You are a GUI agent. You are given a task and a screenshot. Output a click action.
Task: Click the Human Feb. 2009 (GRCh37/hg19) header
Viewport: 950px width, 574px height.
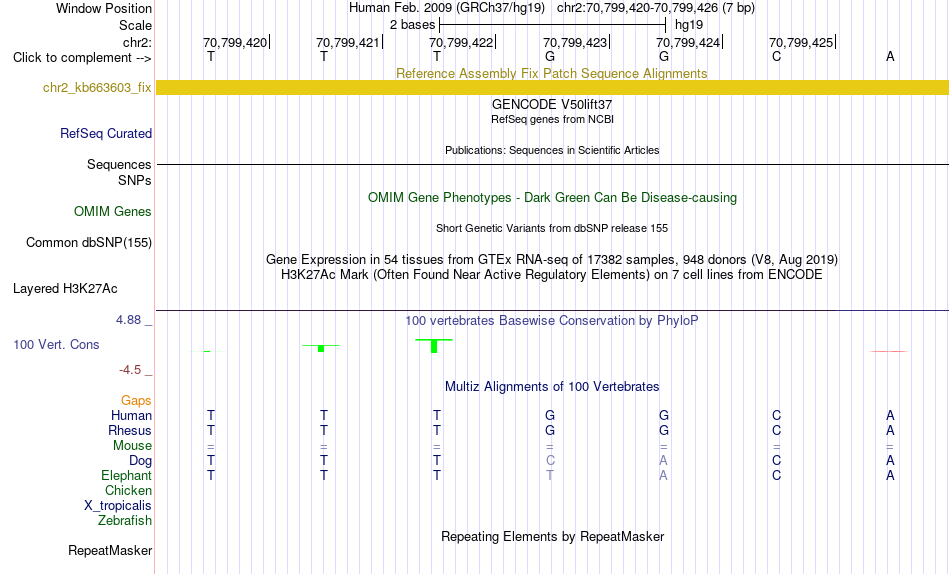pyautogui.click(x=447, y=8)
